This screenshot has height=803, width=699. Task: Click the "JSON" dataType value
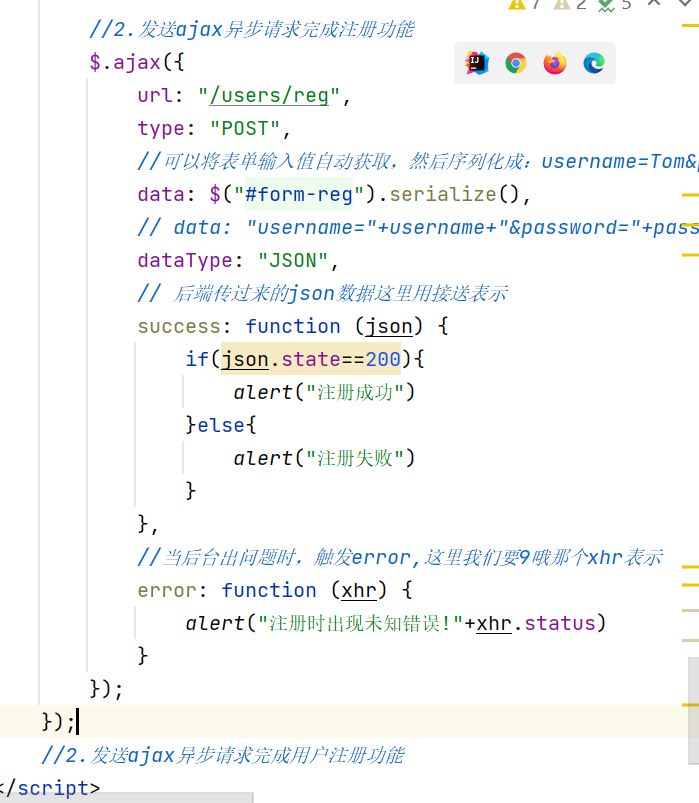coord(293,261)
